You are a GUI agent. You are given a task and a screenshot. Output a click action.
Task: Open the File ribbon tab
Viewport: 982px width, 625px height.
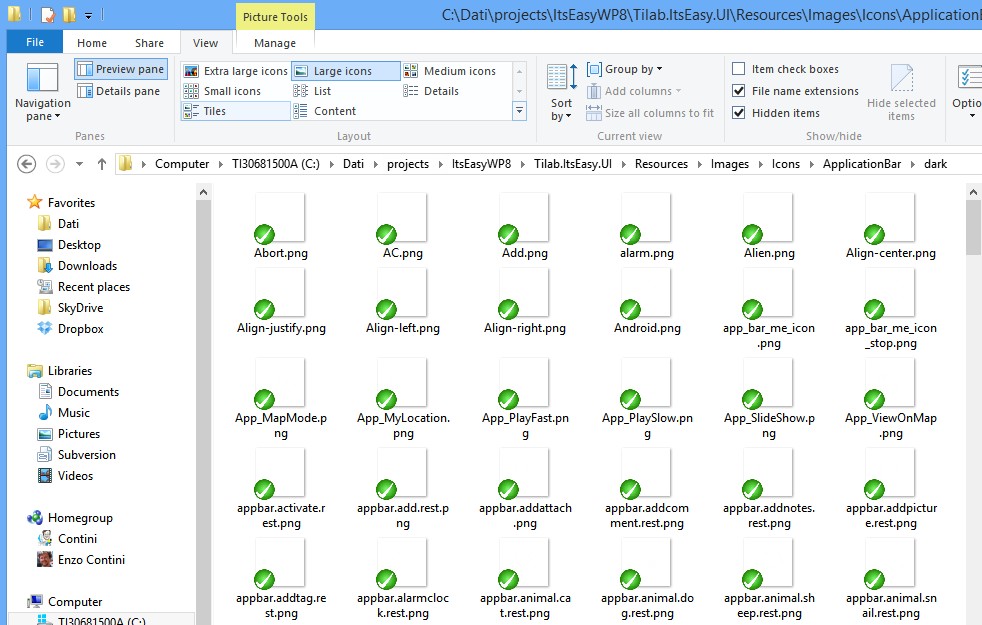[34, 43]
